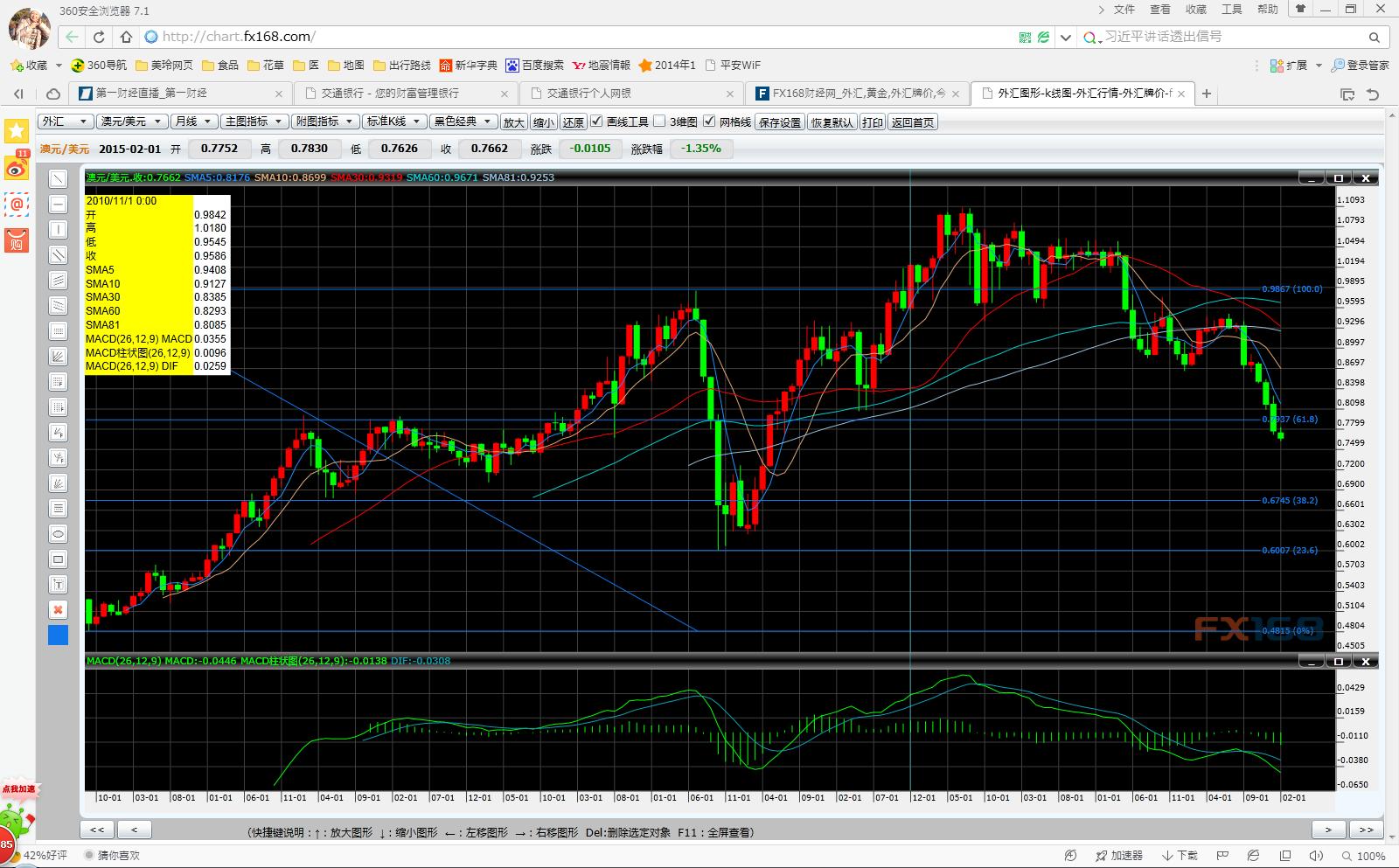Select the text annotation tool

[58, 585]
